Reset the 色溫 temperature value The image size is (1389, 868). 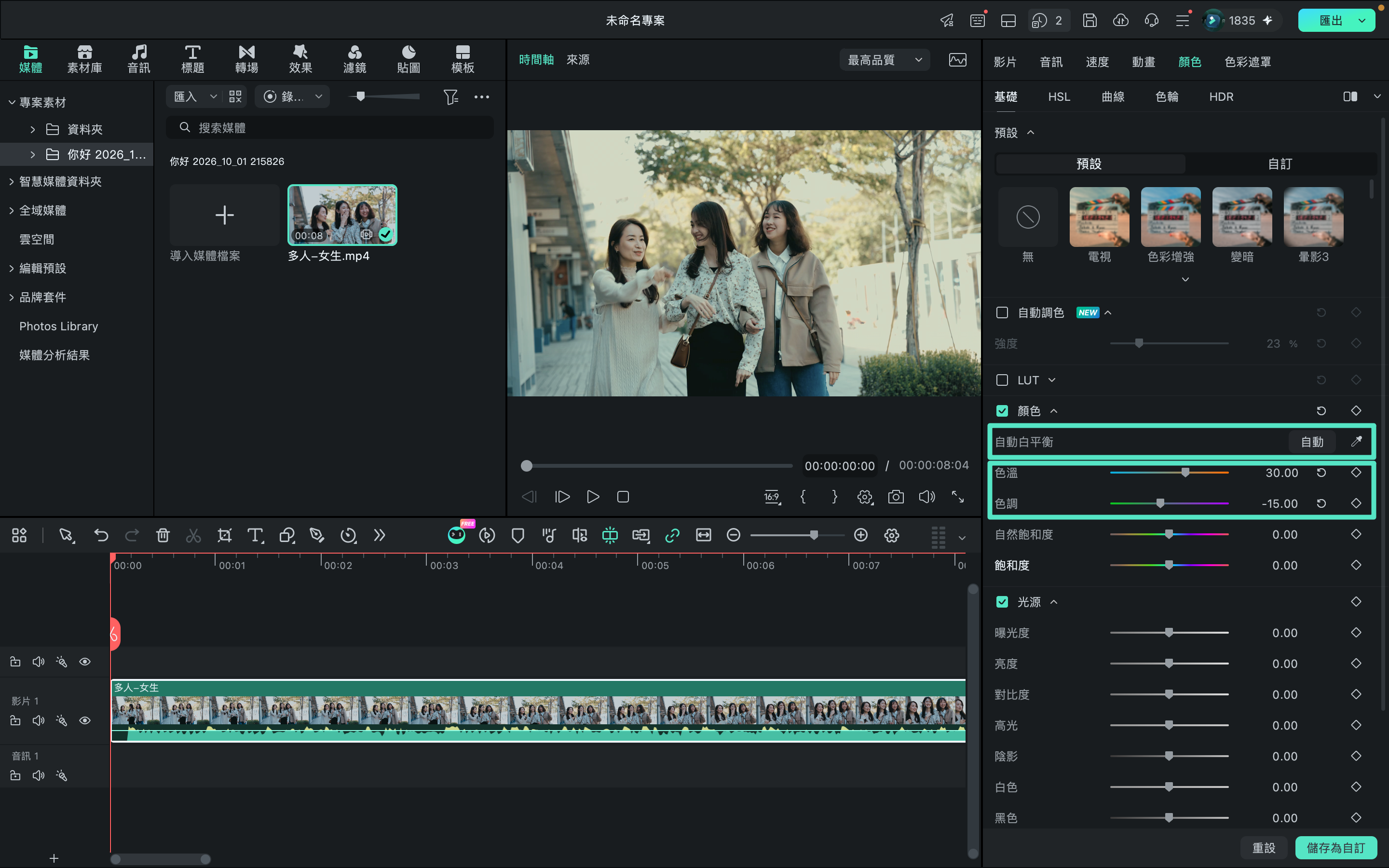click(x=1321, y=473)
